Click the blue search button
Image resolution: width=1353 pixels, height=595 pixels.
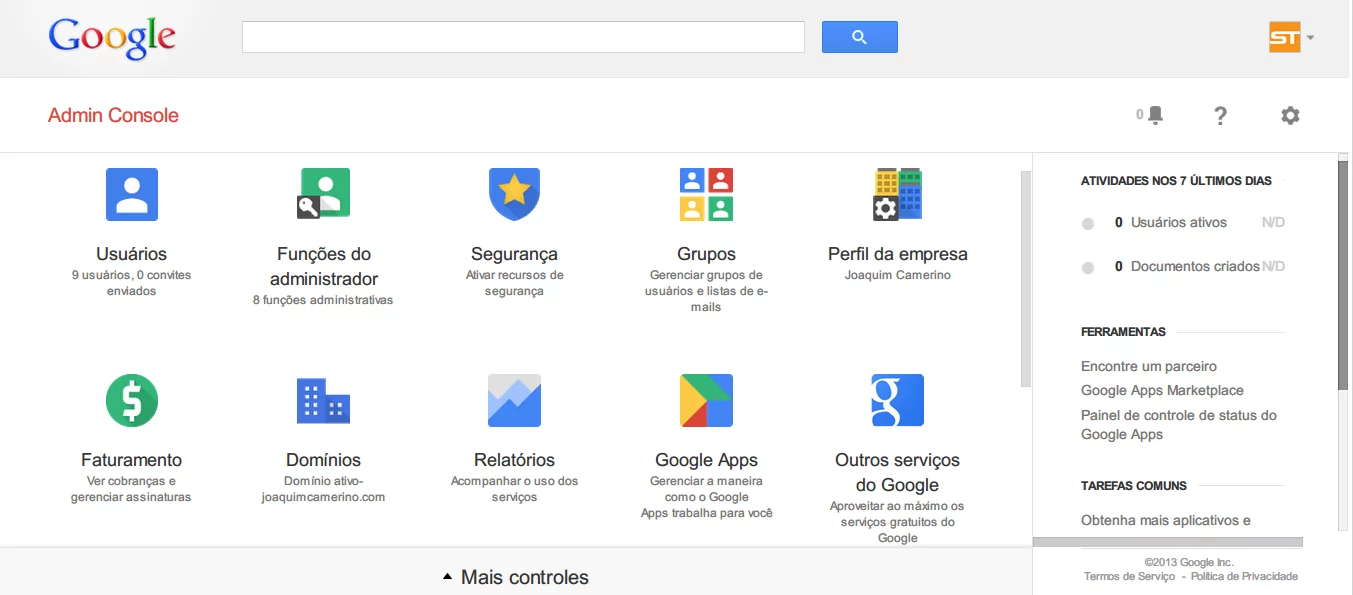(858, 36)
